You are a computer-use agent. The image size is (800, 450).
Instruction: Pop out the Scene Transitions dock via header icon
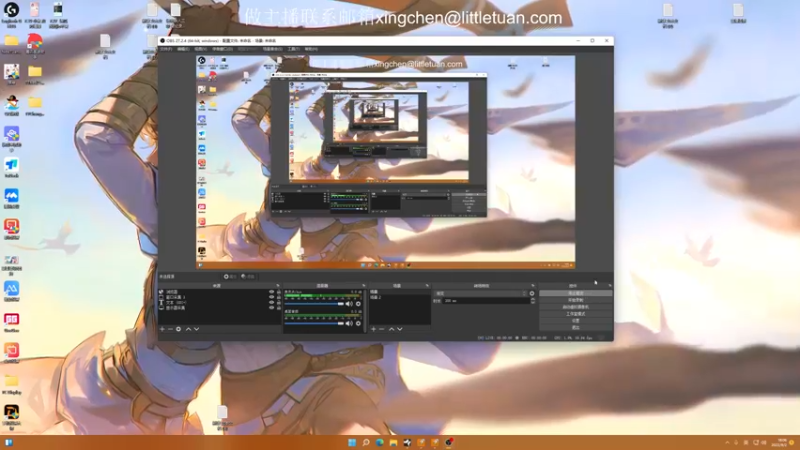(533, 286)
